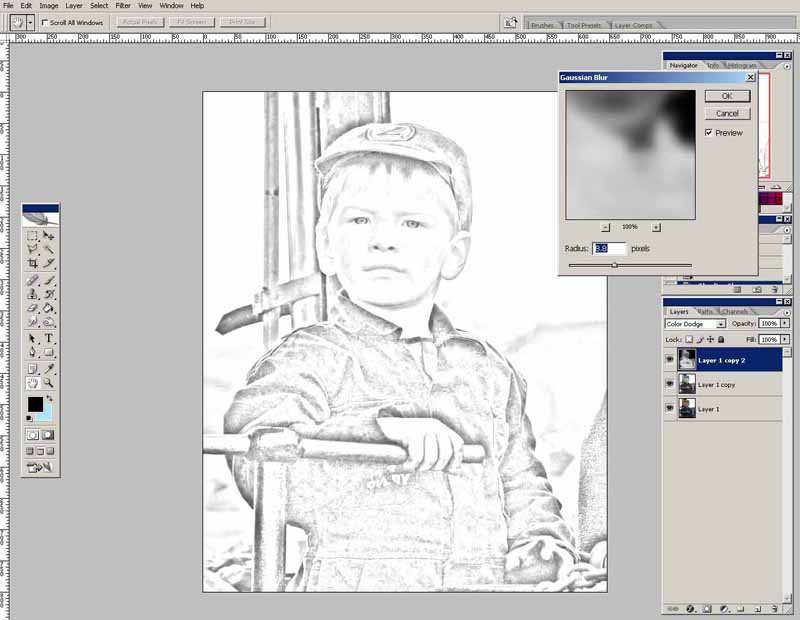The width and height of the screenshot is (800, 620).
Task: Toggle lock transparent pixels
Action: click(x=689, y=339)
